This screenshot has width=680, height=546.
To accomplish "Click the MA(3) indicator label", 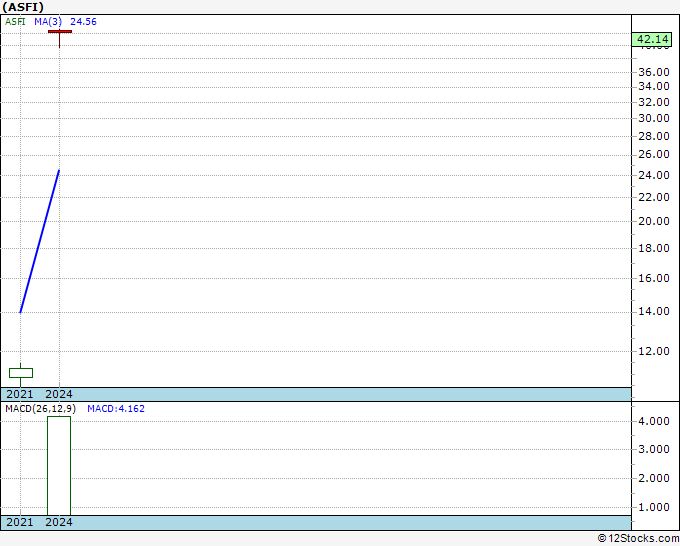I will click(48, 20).
